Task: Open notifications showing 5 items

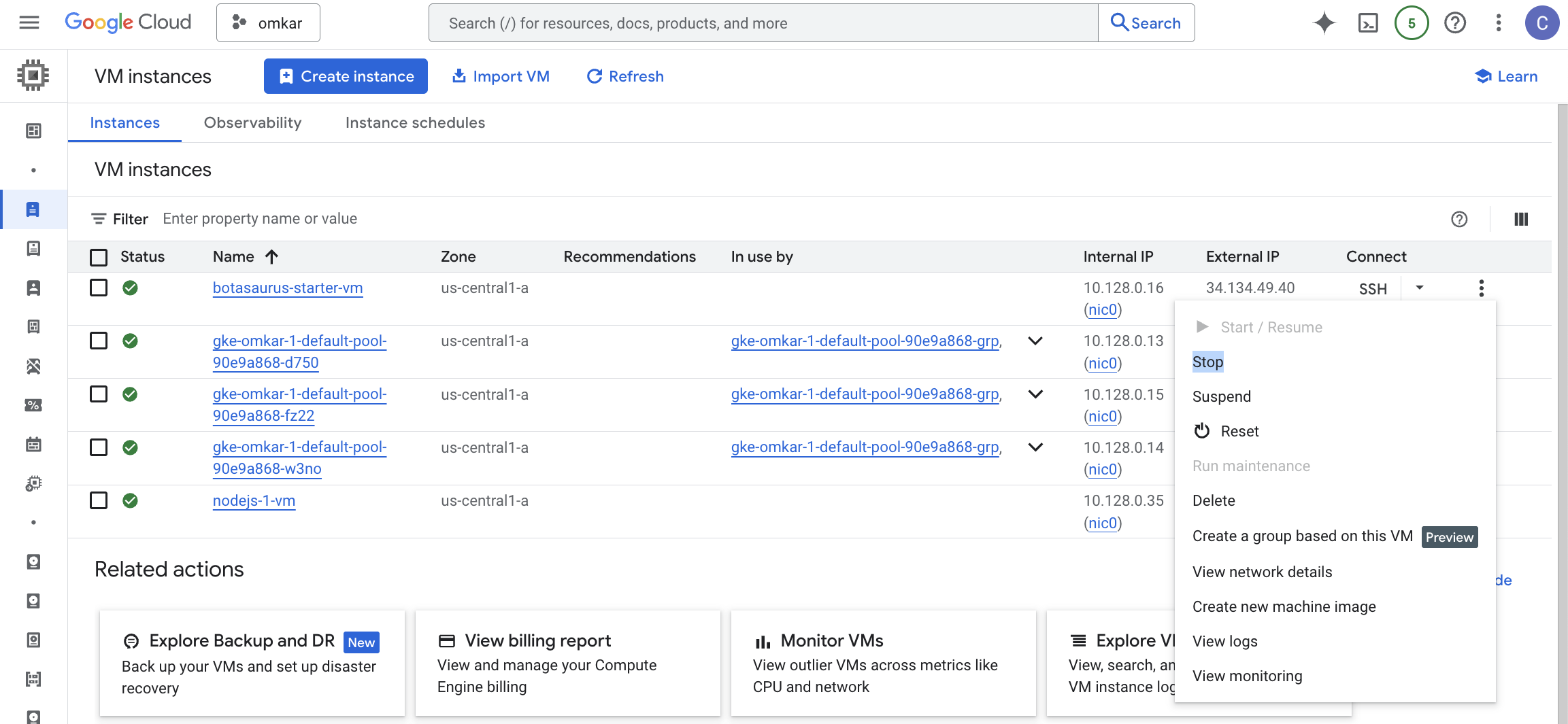Action: pyautogui.click(x=1412, y=22)
